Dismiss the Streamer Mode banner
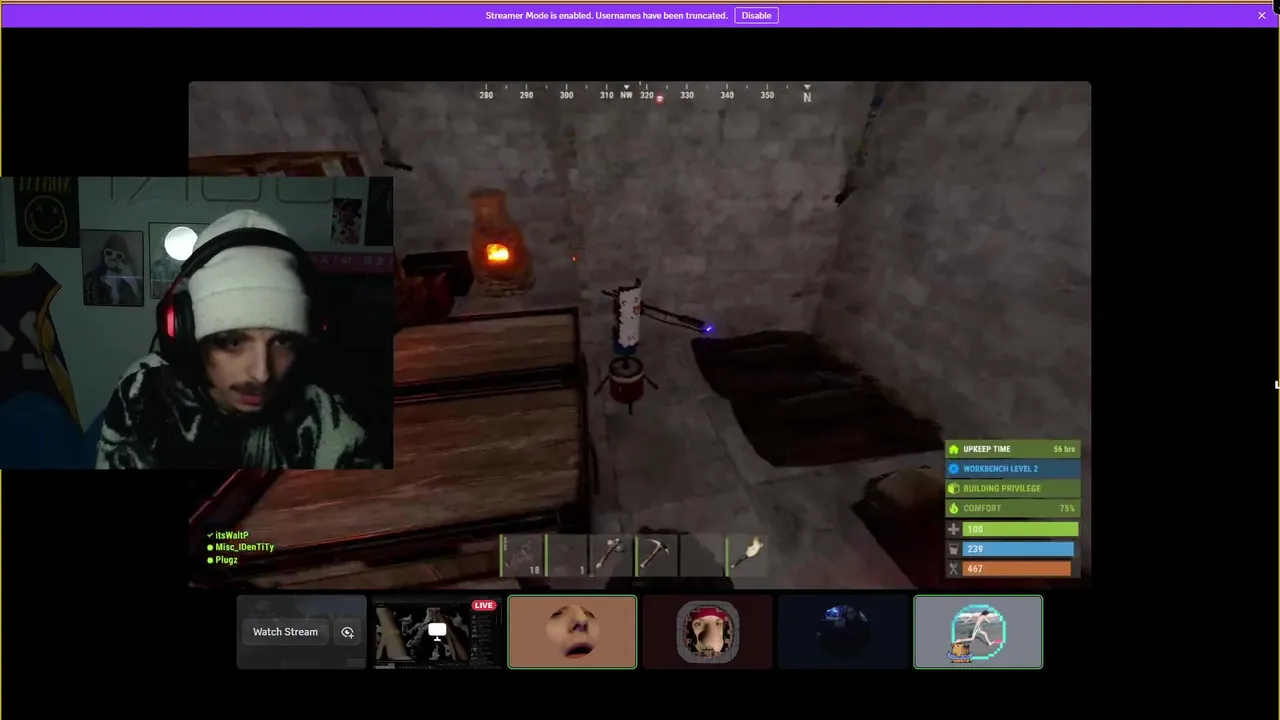Image resolution: width=1280 pixels, height=720 pixels. coord(1262,15)
